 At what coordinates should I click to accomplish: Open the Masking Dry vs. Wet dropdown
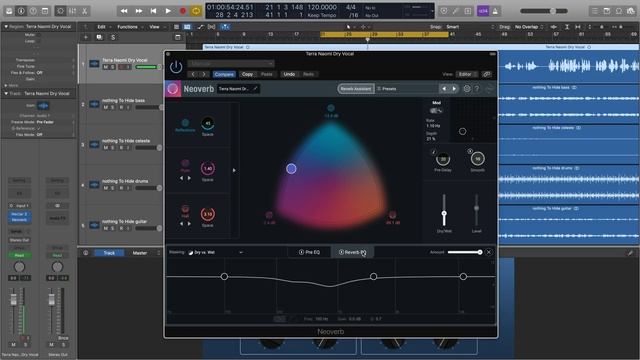216,252
